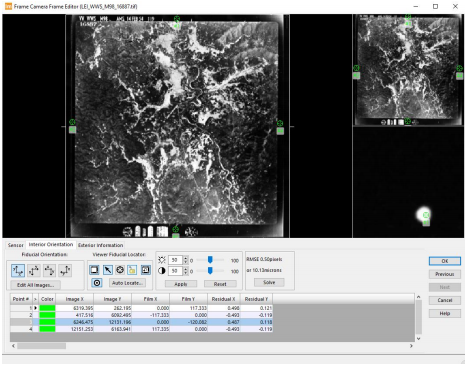This screenshot has width=466, height=365.
Task: Click the first viewer window icon
Action: [94, 270]
